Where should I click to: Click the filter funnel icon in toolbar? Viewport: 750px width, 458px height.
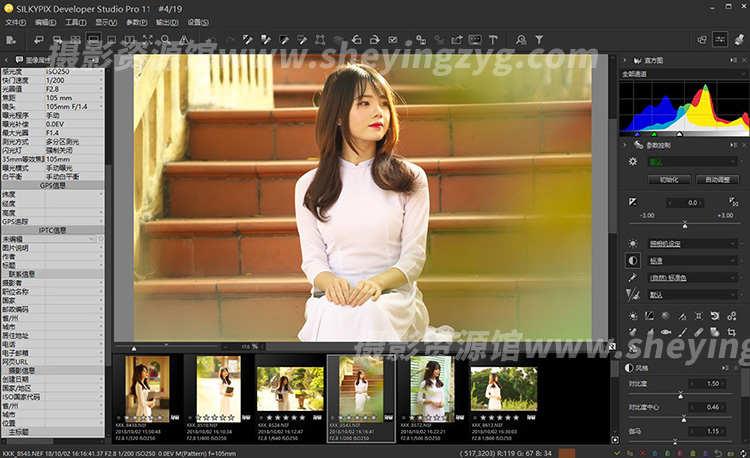pos(539,40)
